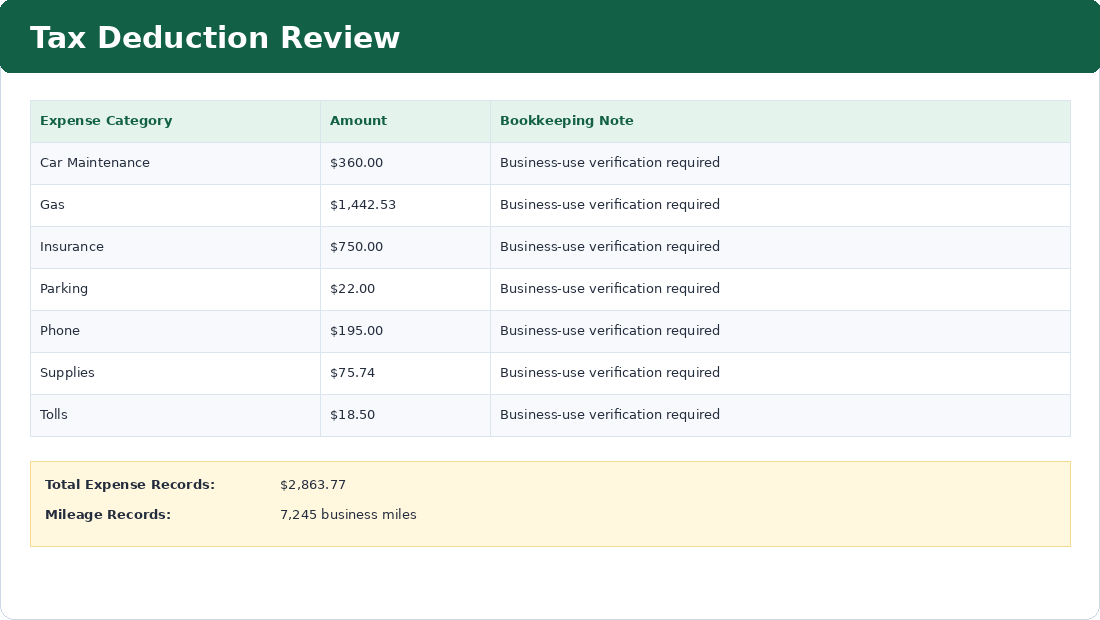
Task: Select the 7,245 business miles value
Action: tap(348, 515)
